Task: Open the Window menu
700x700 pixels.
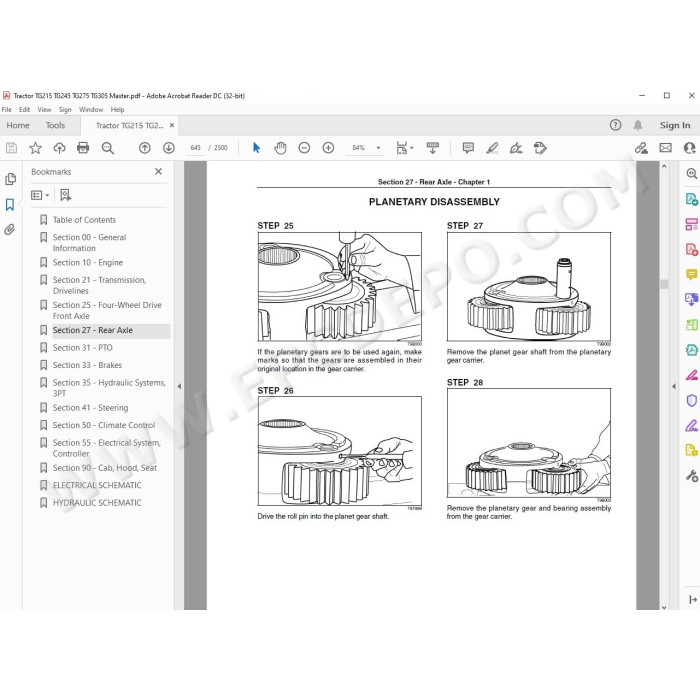Action: [x=91, y=109]
